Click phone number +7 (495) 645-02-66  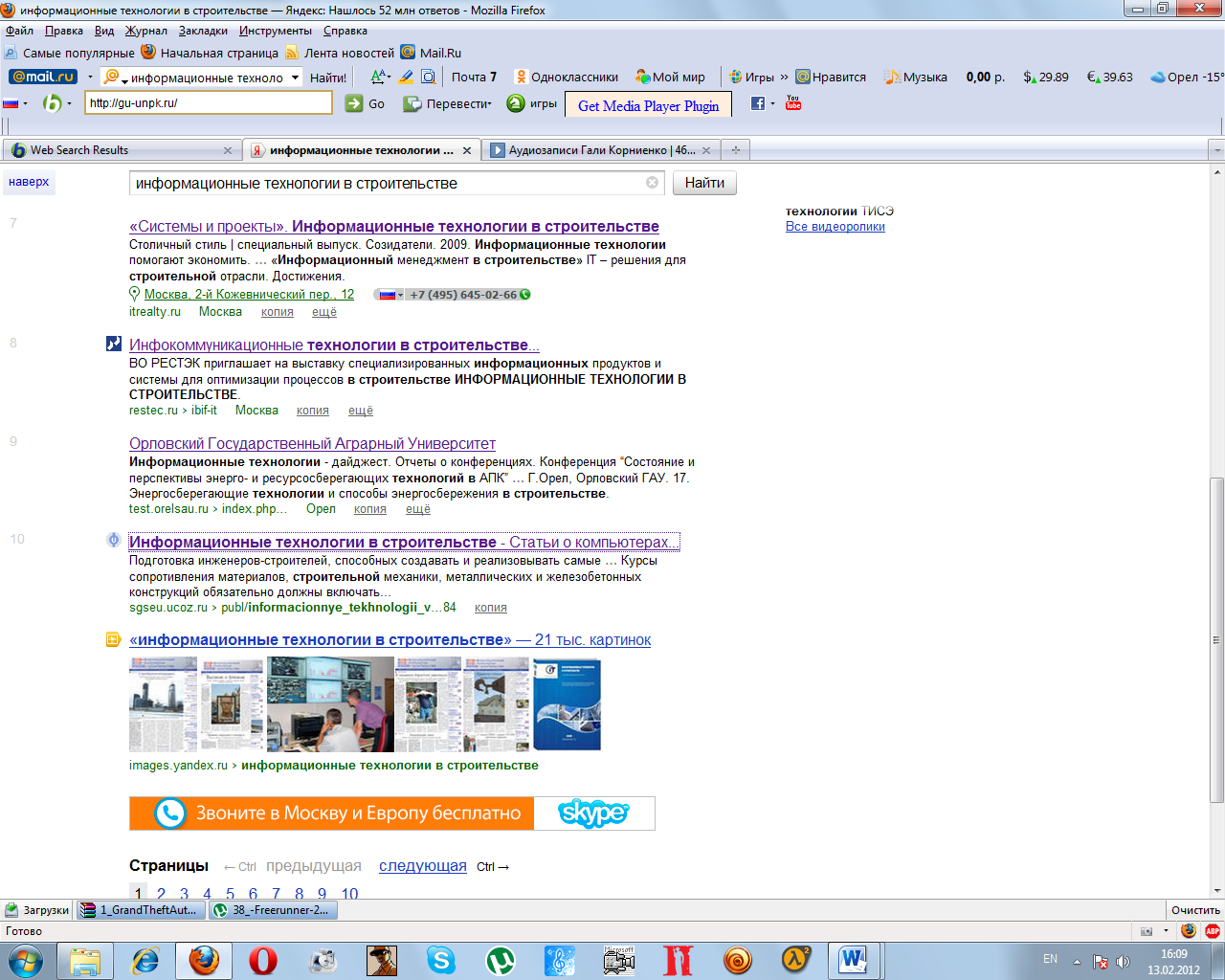coord(463,295)
